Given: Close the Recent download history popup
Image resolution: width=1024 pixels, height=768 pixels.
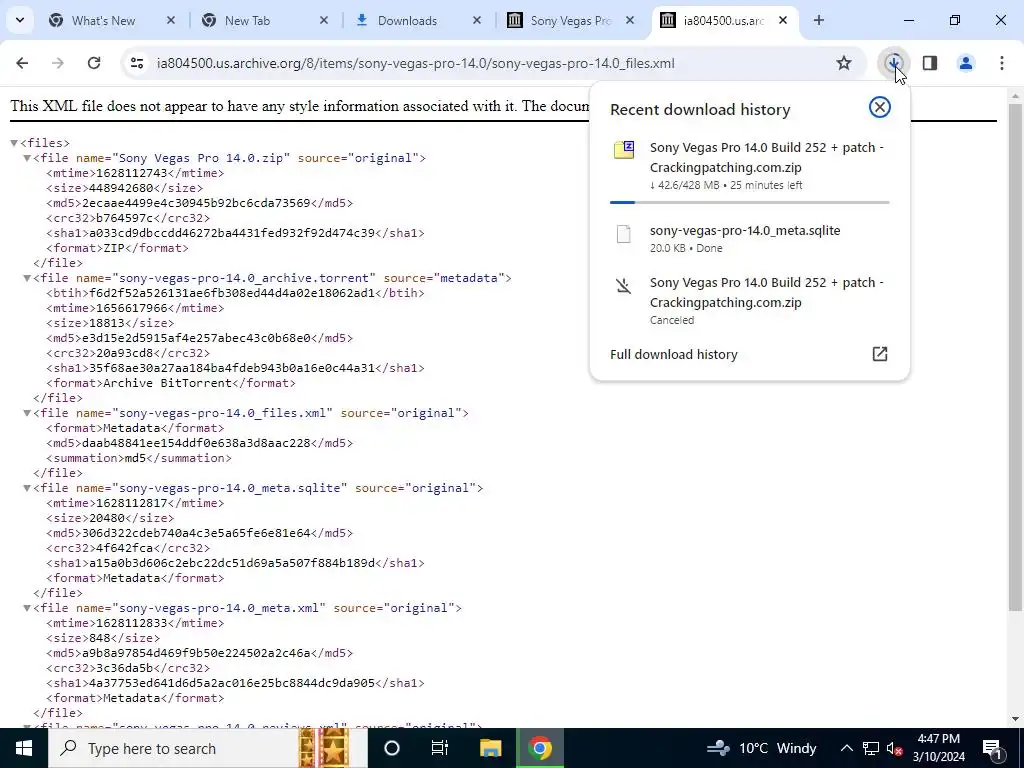Looking at the screenshot, I should pyautogui.click(x=880, y=107).
